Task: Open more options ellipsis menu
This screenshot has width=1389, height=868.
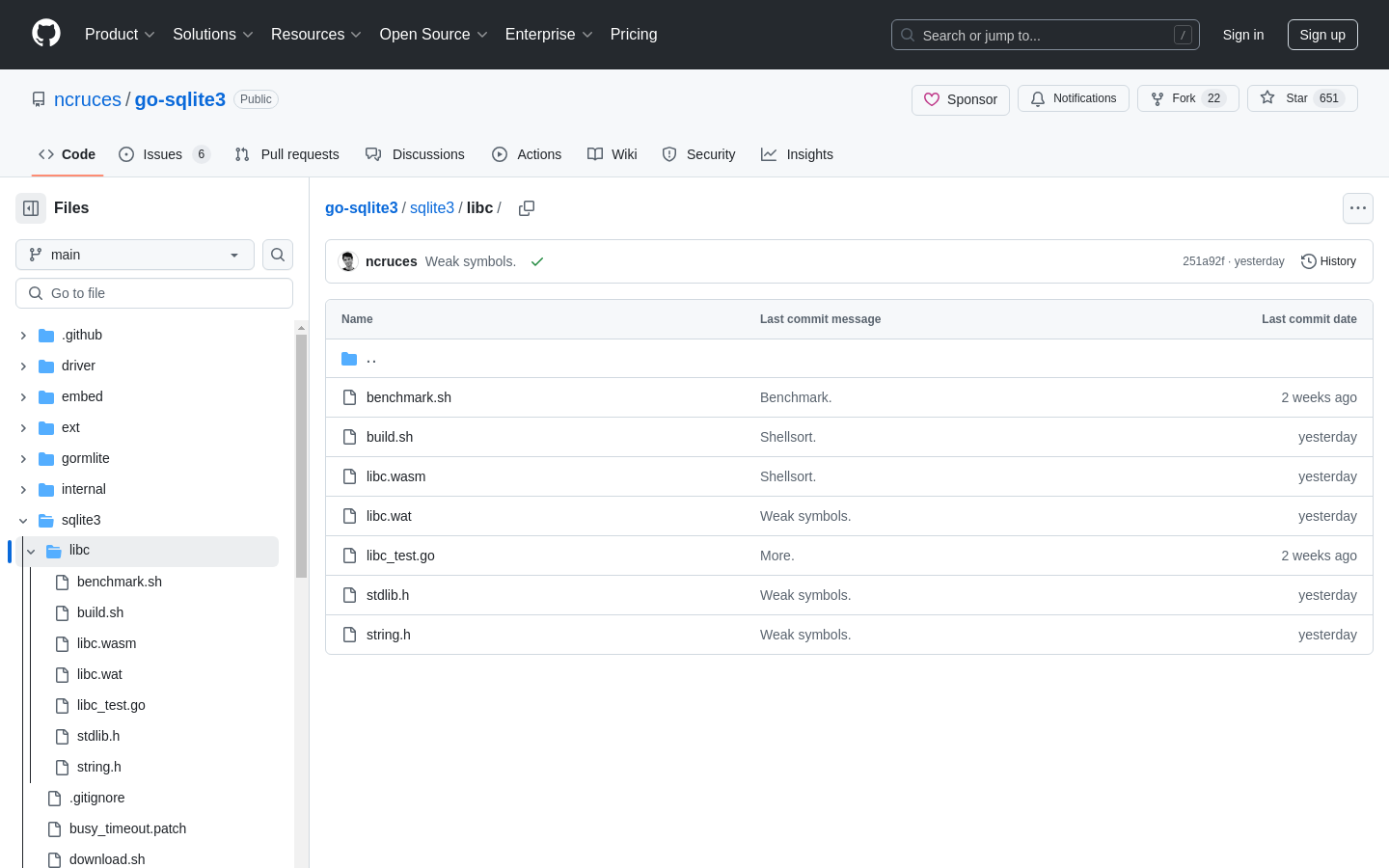Action: coord(1358,208)
